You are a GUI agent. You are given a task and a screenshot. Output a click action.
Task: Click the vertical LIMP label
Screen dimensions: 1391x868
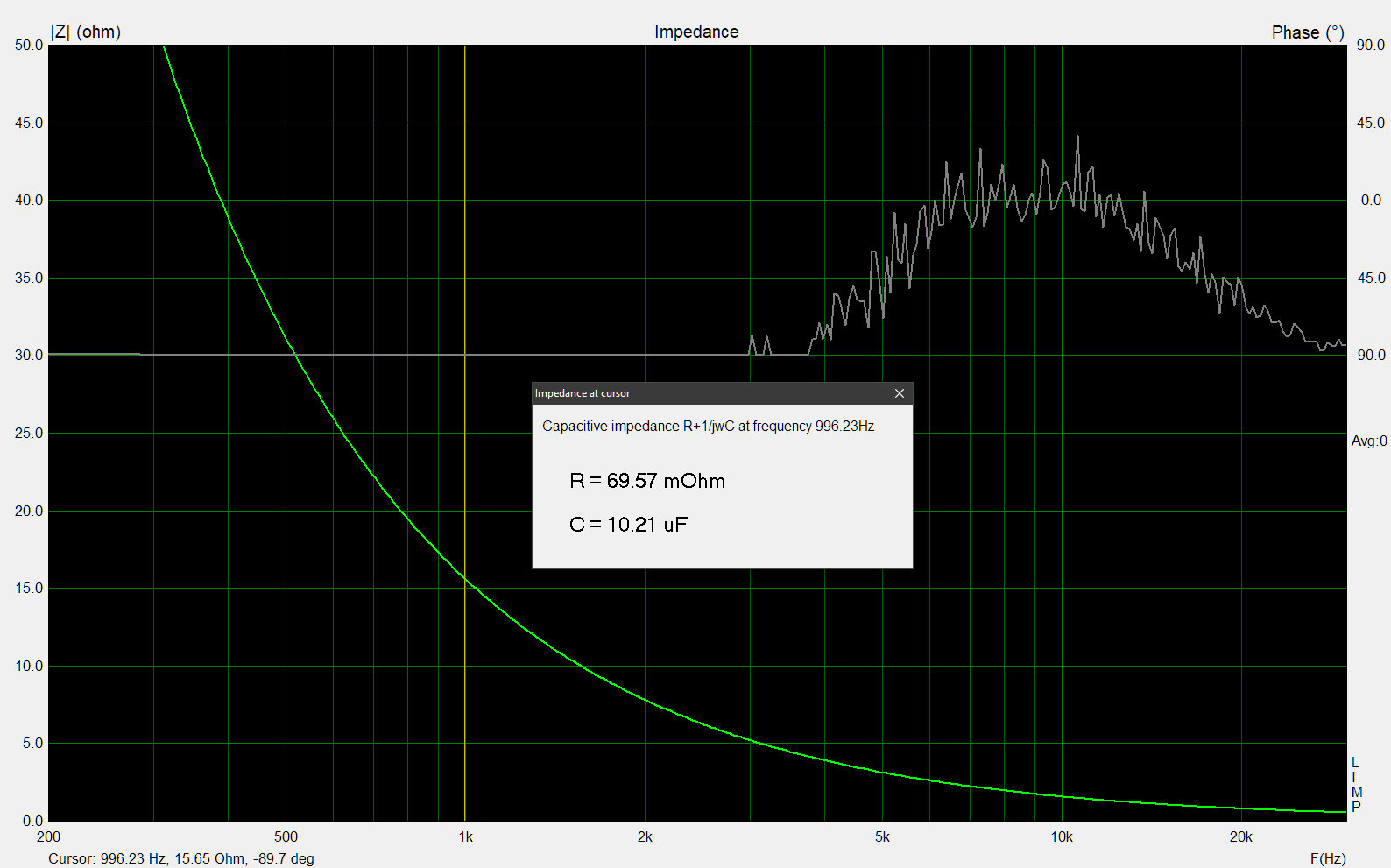[x=1356, y=785]
